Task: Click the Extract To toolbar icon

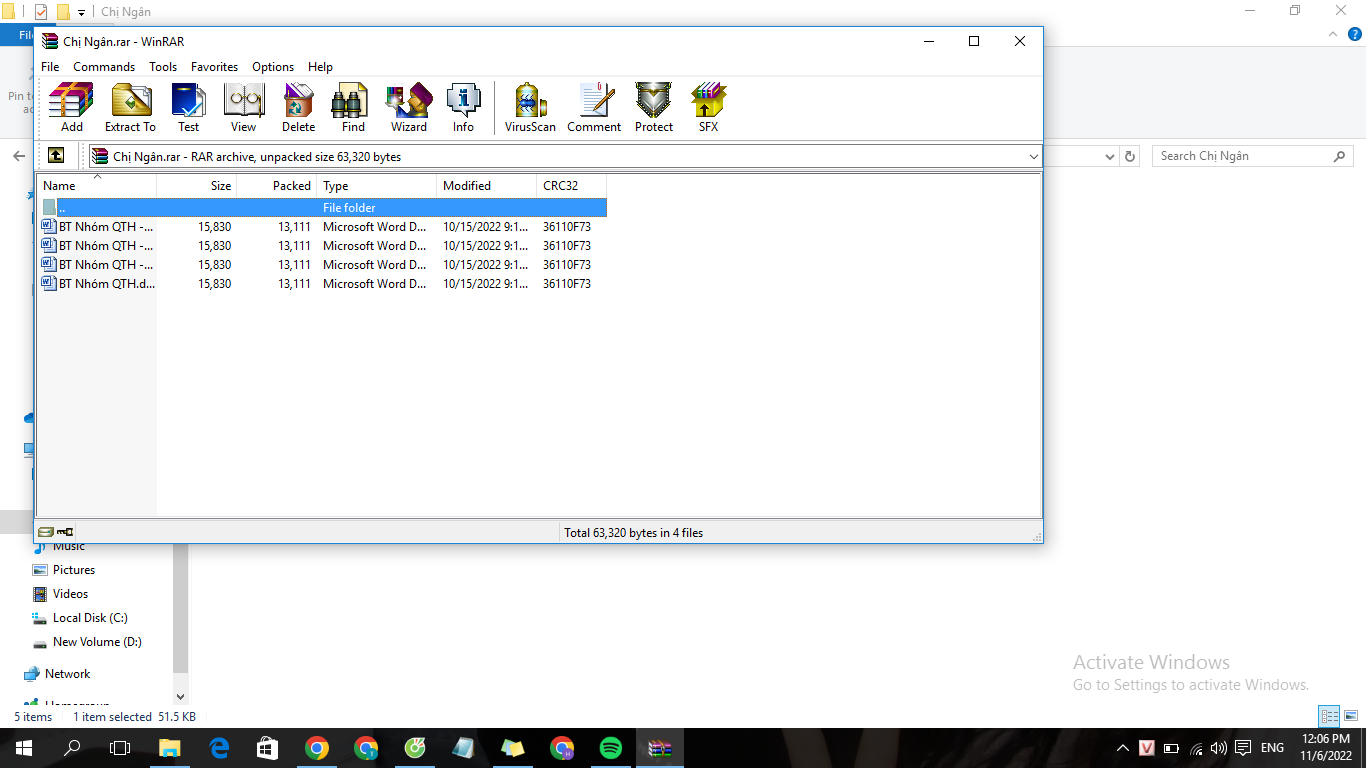Action: (x=130, y=107)
